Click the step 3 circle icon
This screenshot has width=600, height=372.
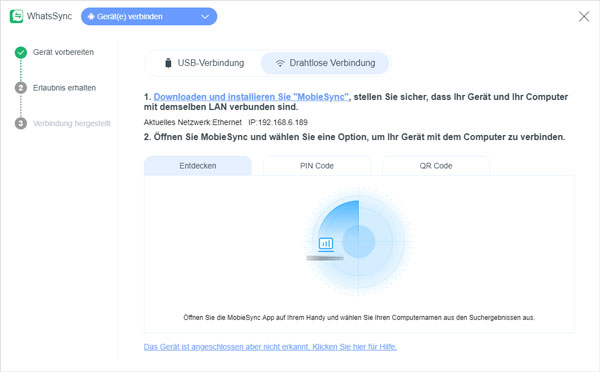click(x=21, y=124)
